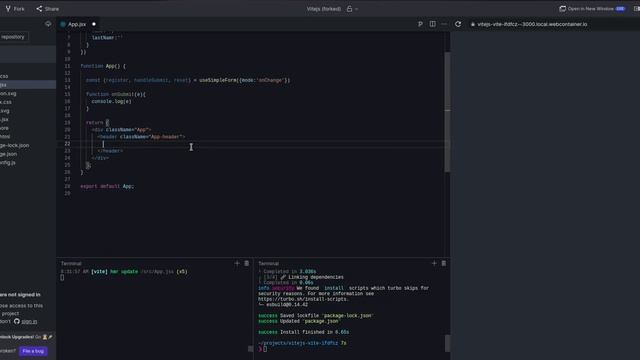Click the editor vertical scrollbar
The height and width of the screenshot is (360, 640).
coord(447,112)
